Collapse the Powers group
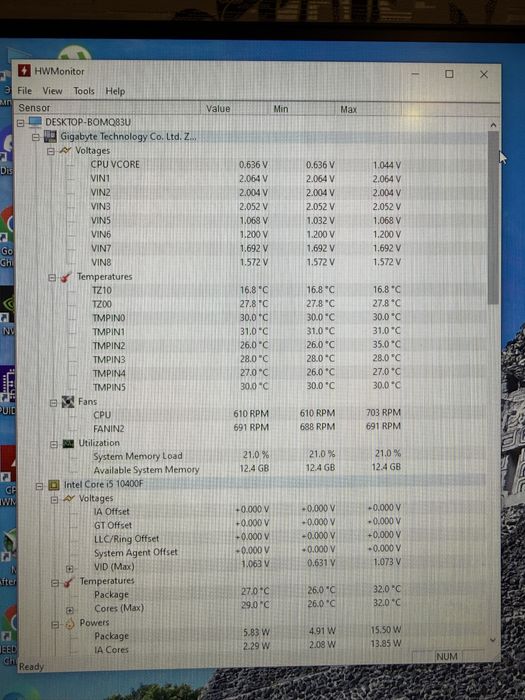525x700 pixels. pos(55,625)
